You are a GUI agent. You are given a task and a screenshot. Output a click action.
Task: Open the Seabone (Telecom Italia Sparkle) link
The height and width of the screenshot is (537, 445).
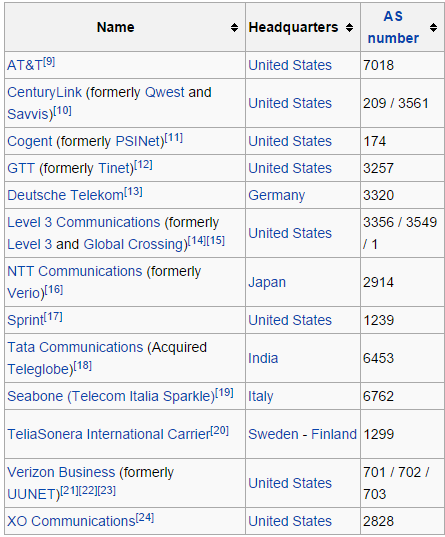111,396
